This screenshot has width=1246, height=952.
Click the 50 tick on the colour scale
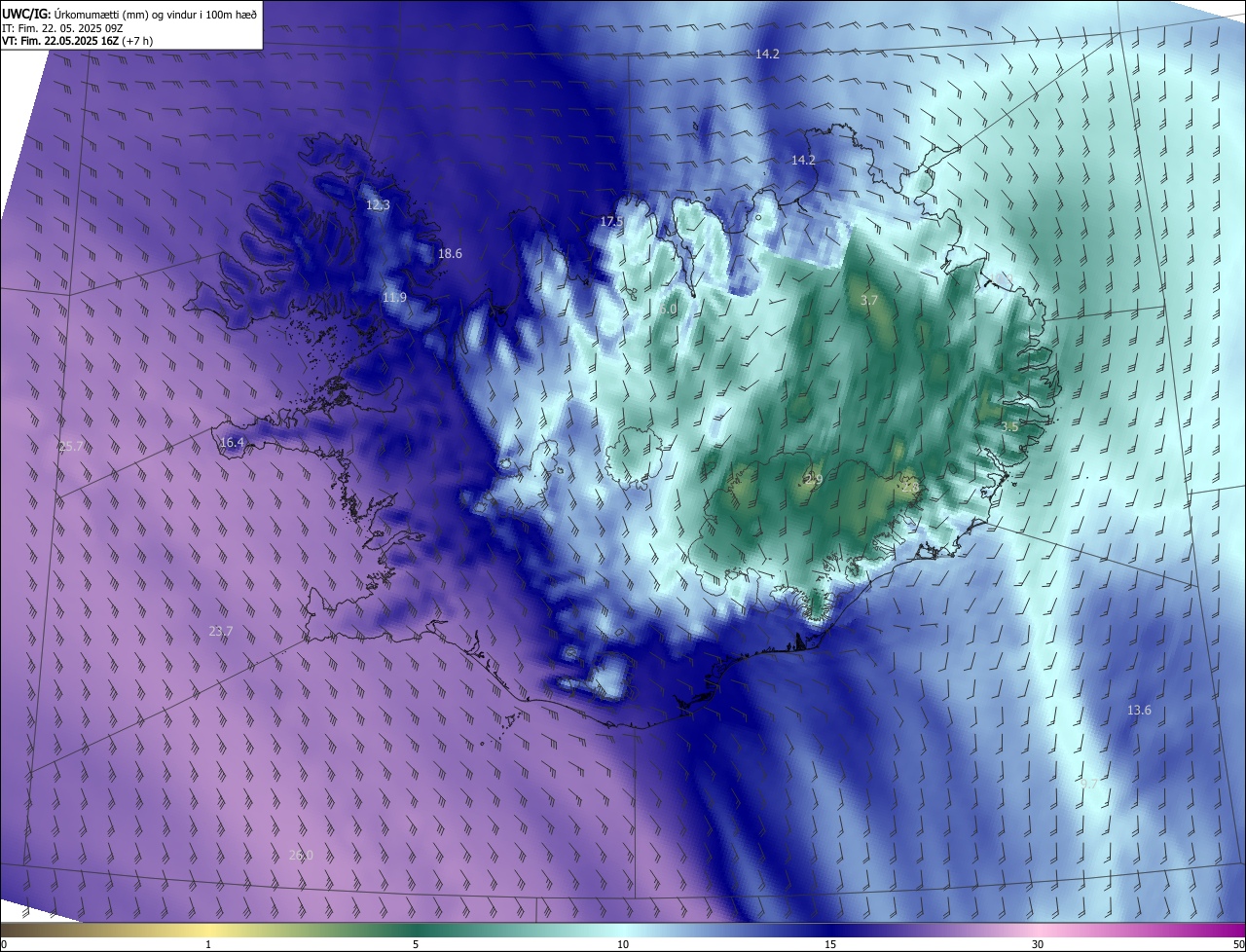[1238, 944]
